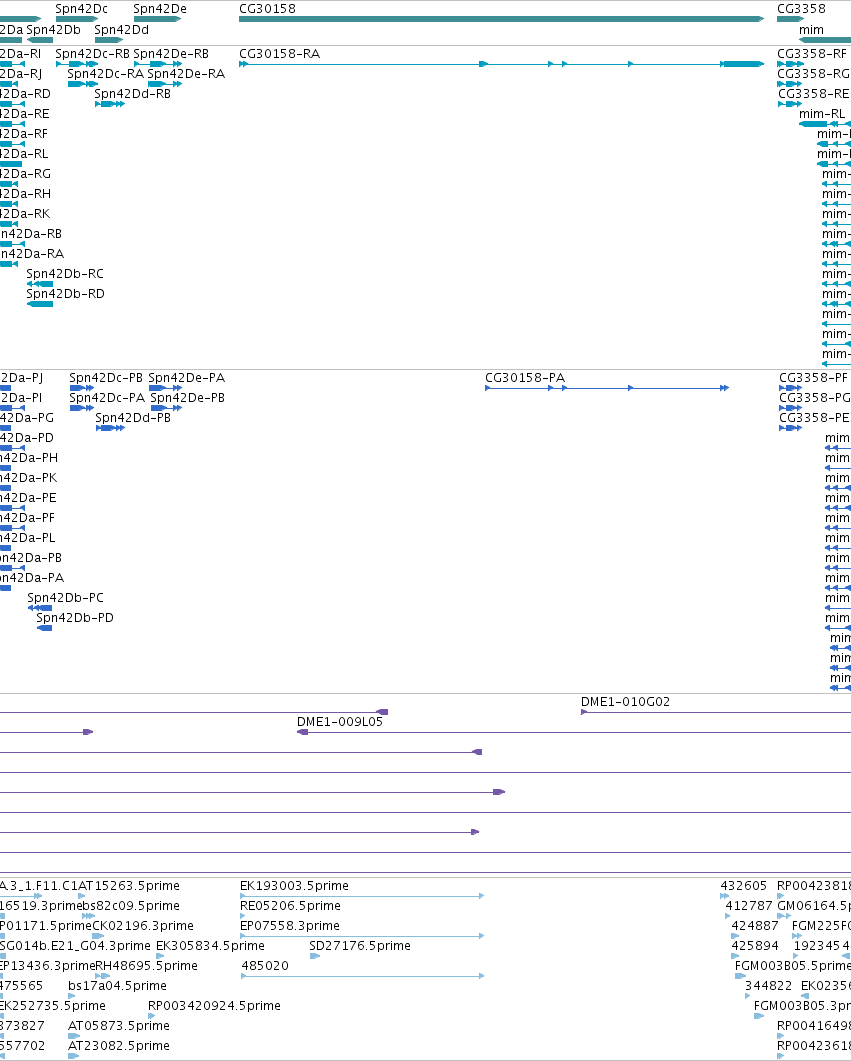The width and height of the screenshot is (851, 1061).
Task: Click the Spn42De gene label
Action: click(x=160, y=9)
